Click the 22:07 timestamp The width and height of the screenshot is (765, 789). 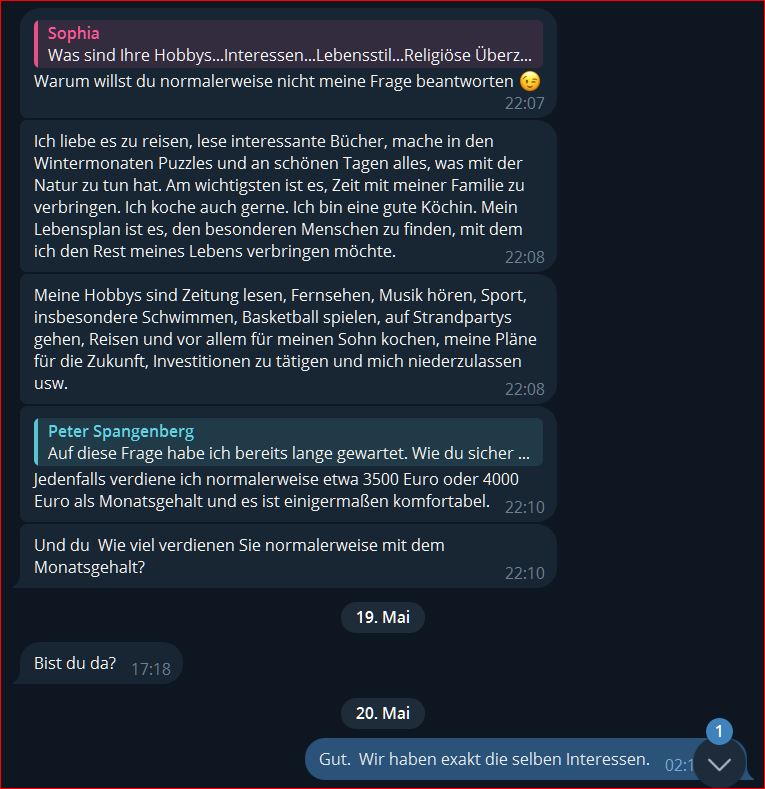[524, 103]
